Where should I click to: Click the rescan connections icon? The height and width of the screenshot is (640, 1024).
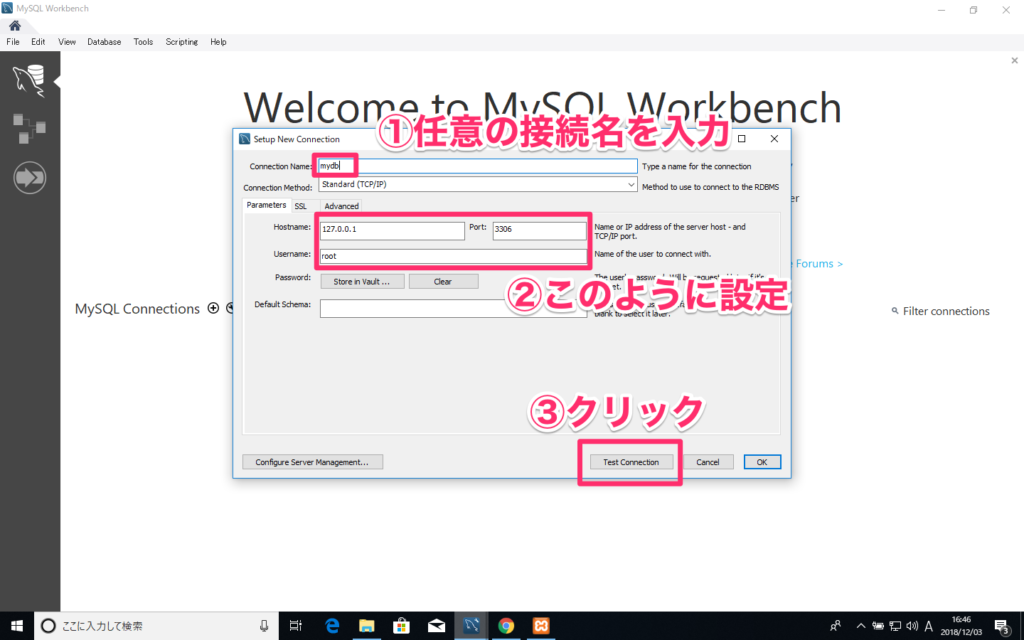229,308
